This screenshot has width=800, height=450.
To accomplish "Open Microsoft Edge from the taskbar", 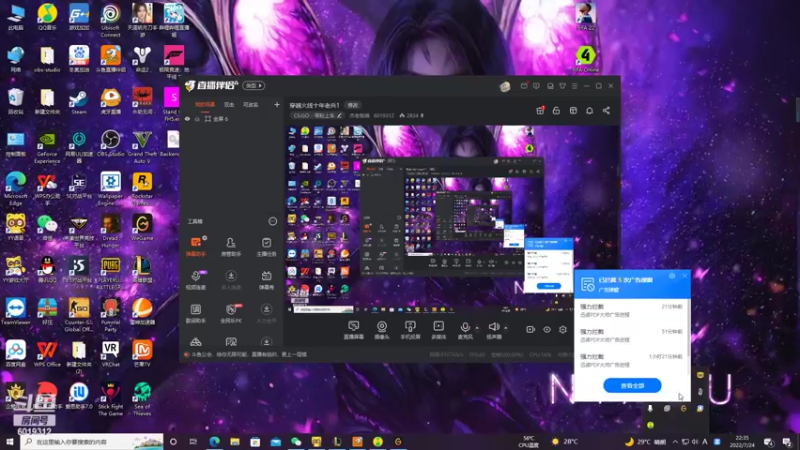I will pos(214,441).
